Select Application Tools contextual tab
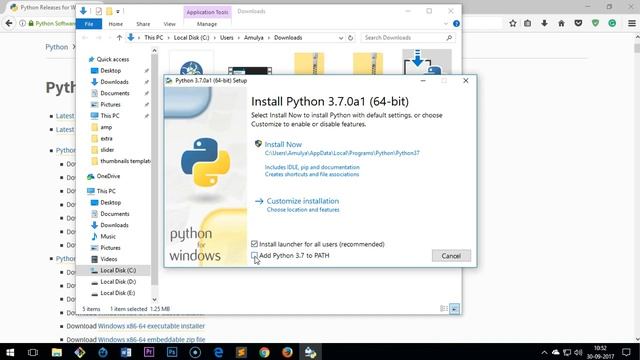Viewport: 640px width, 360px height. (x=207, y=12)
